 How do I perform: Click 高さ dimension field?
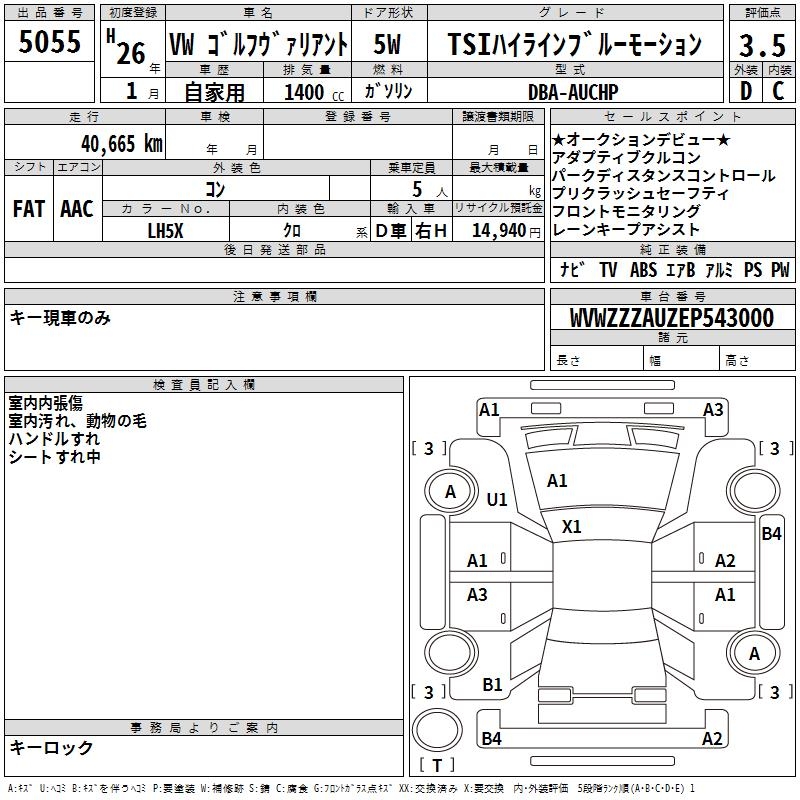tap(758, 359)
